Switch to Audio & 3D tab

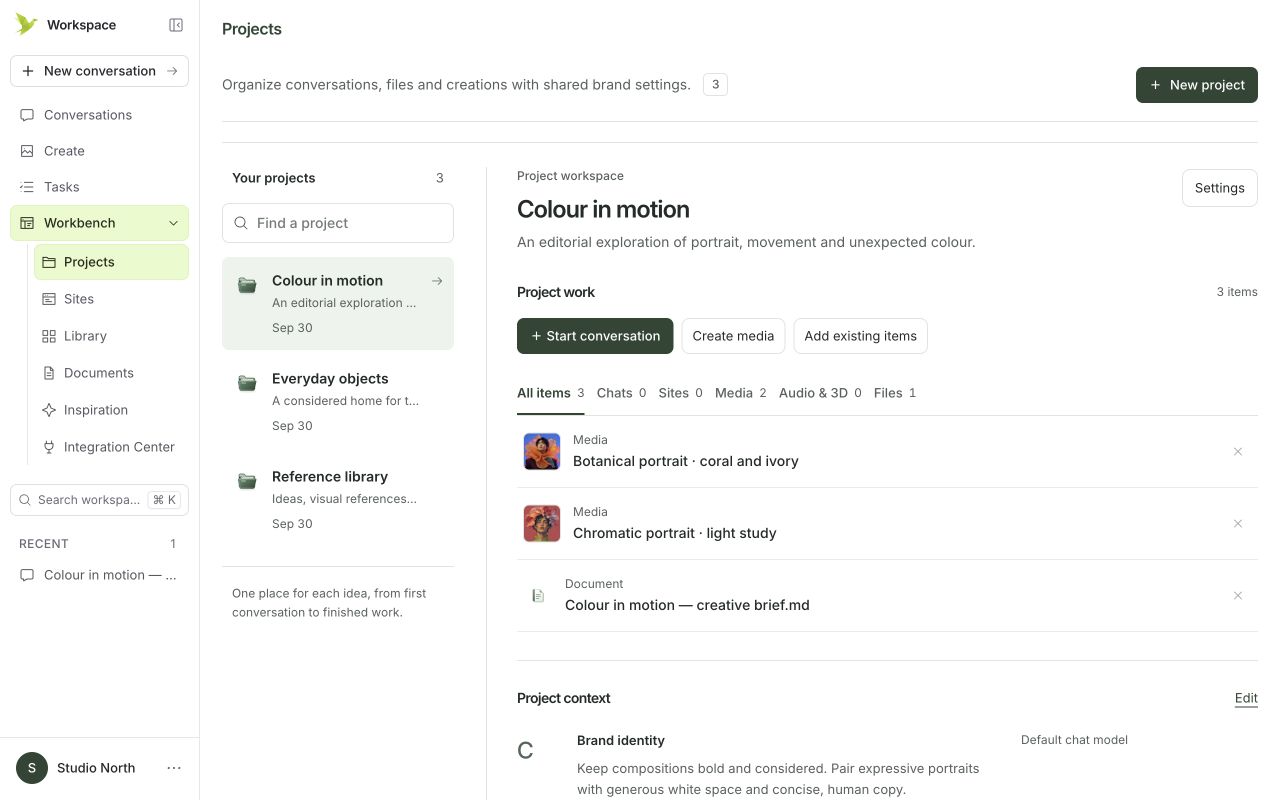(x=820, y=393)
